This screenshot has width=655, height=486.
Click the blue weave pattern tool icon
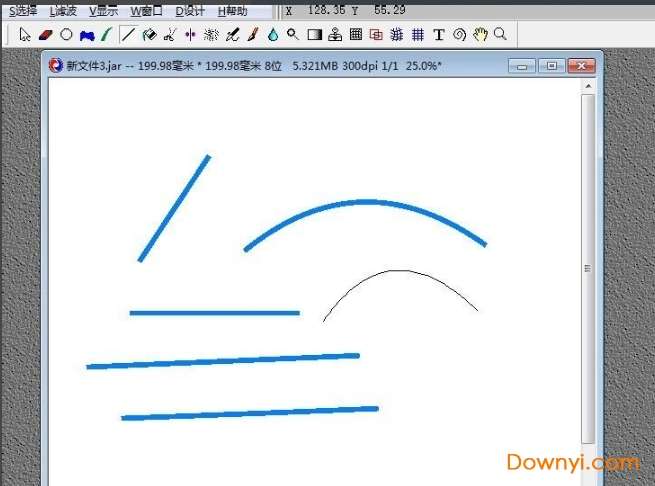tap(397, 35)
